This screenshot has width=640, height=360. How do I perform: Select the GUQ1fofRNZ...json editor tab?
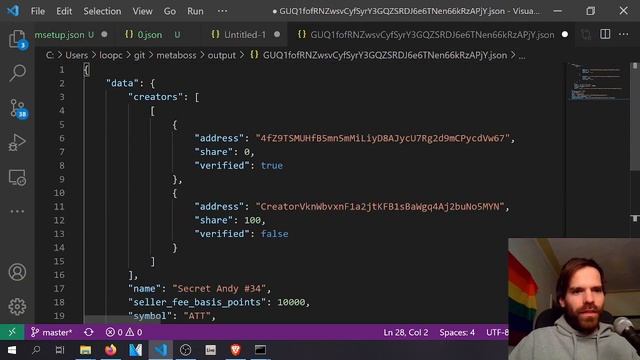(432, 35)
